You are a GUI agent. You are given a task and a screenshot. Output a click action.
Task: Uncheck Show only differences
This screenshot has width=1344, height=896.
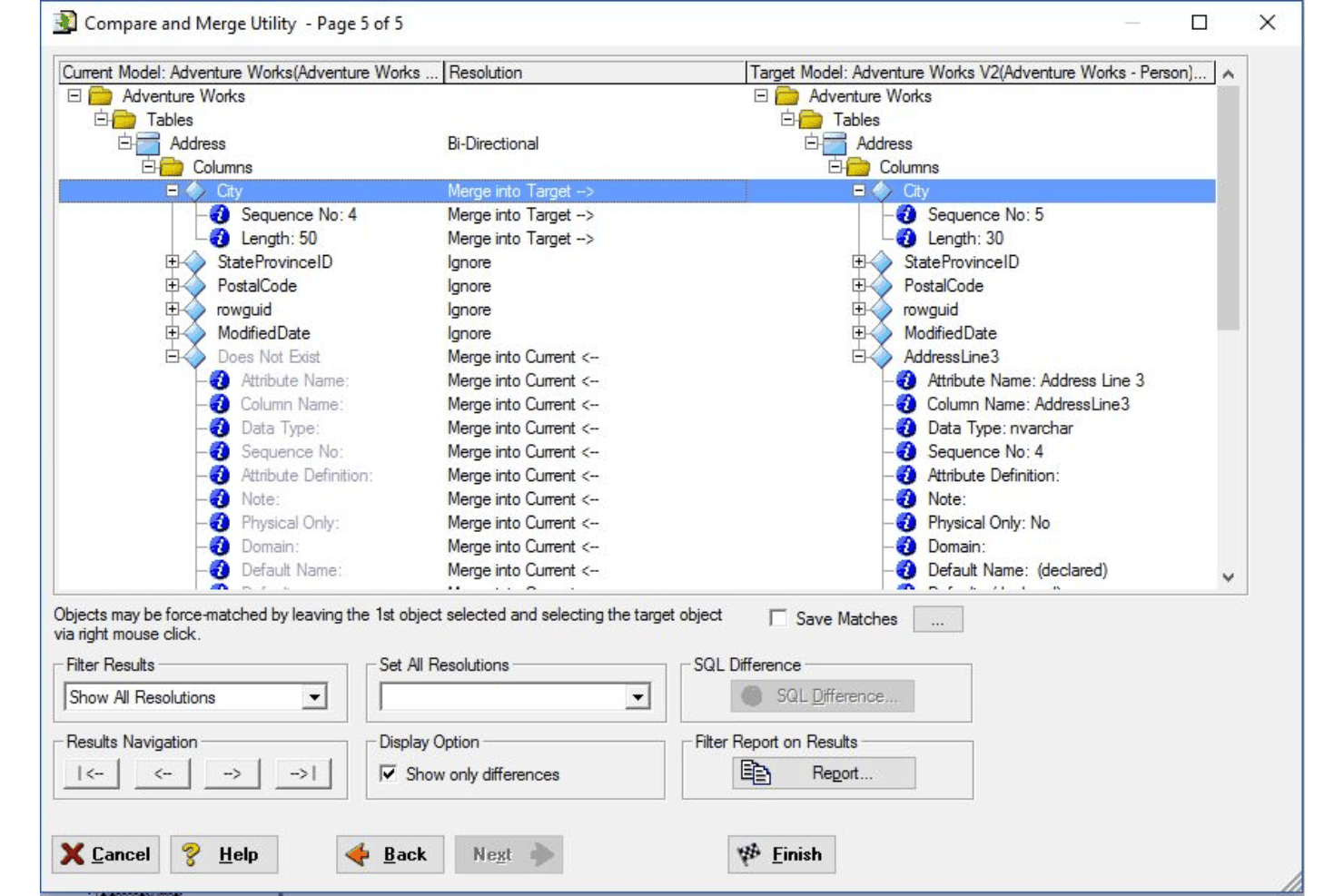pos(389,773)
